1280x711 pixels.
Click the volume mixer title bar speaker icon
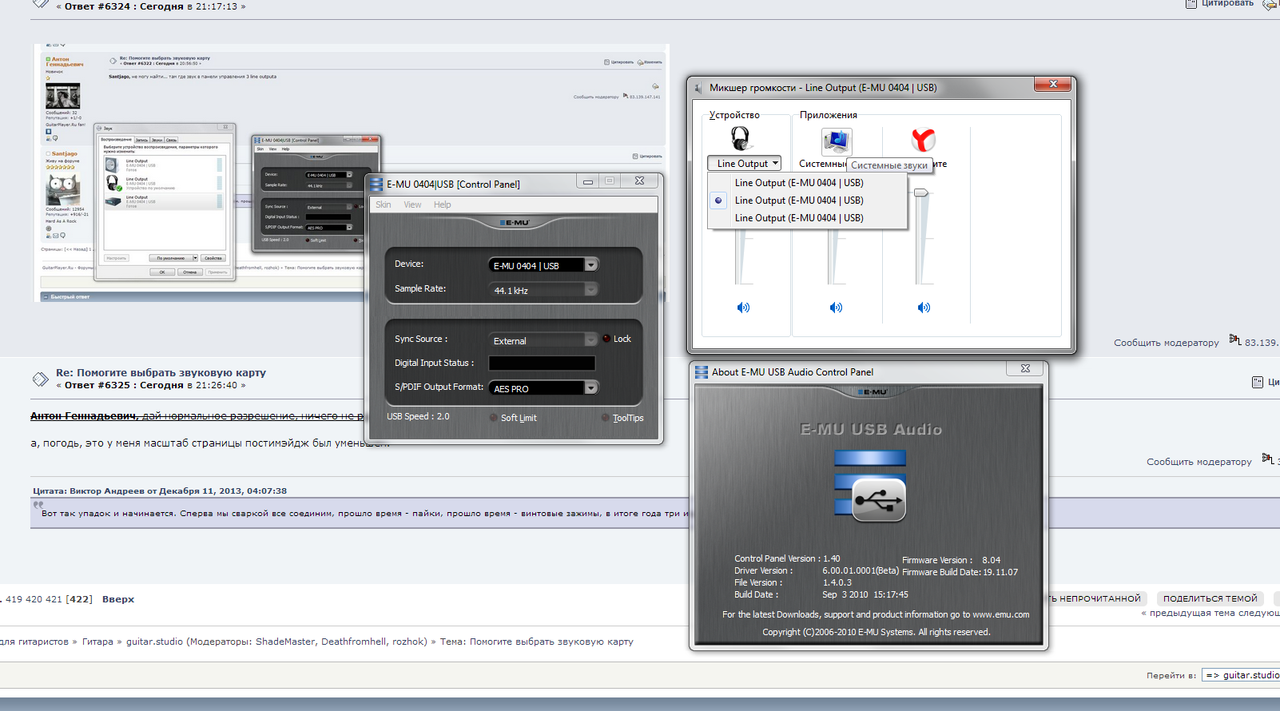point(697,88)
